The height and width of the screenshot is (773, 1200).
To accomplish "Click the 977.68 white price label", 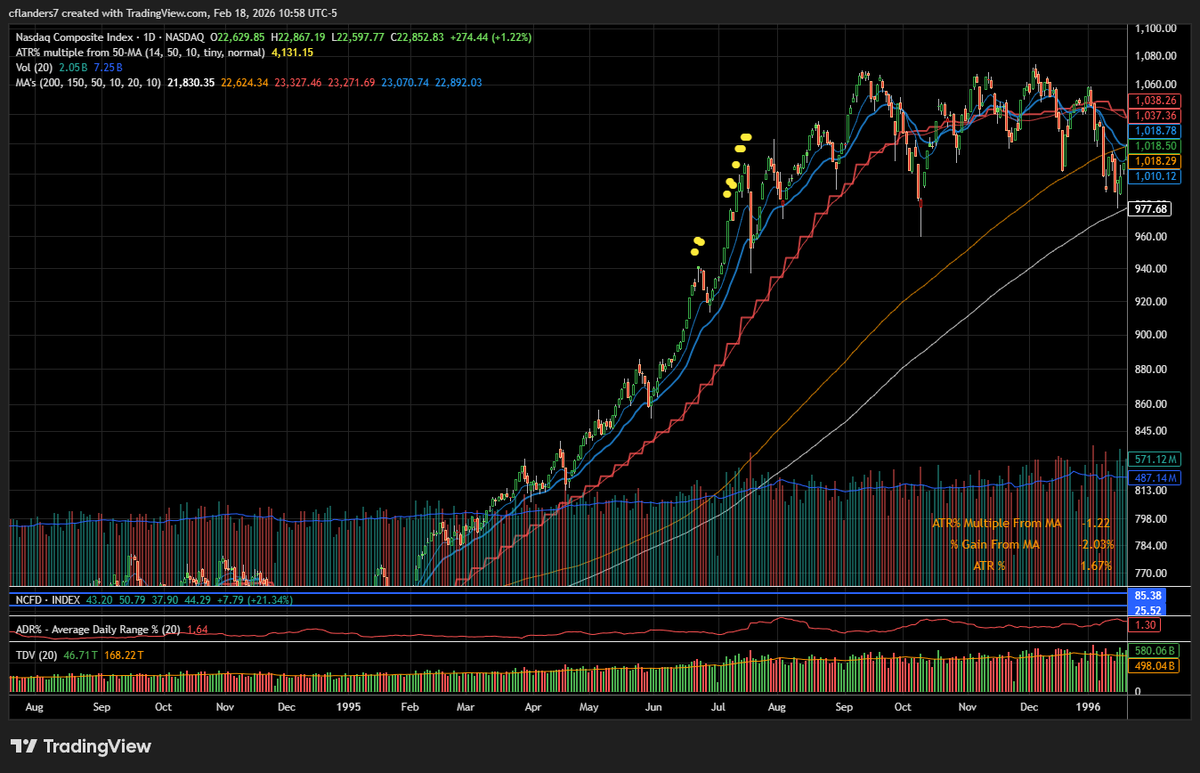I will tap(1148, 209).
